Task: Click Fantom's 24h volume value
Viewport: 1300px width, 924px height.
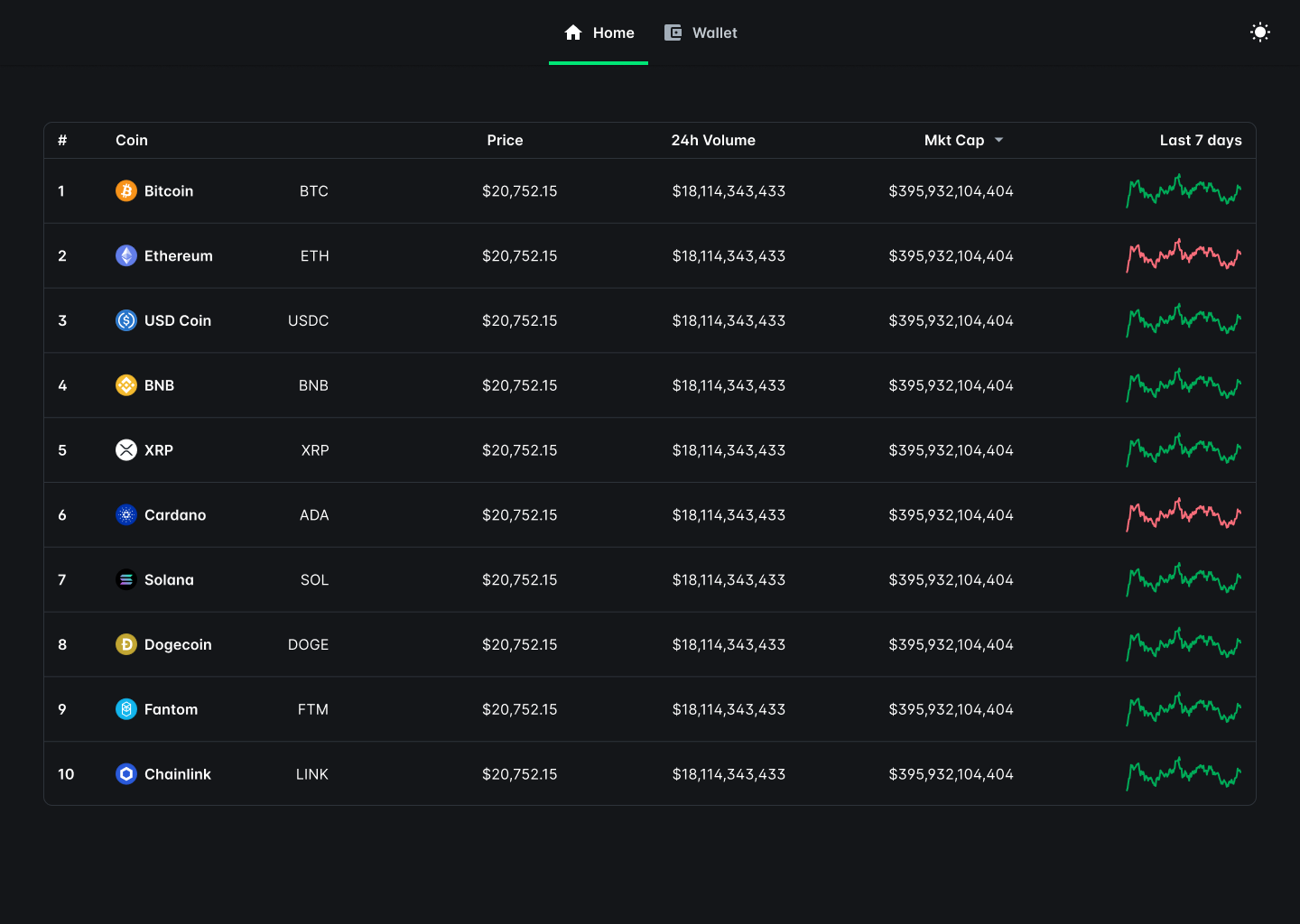Action: pyautogui.click(x=729, y=709)
